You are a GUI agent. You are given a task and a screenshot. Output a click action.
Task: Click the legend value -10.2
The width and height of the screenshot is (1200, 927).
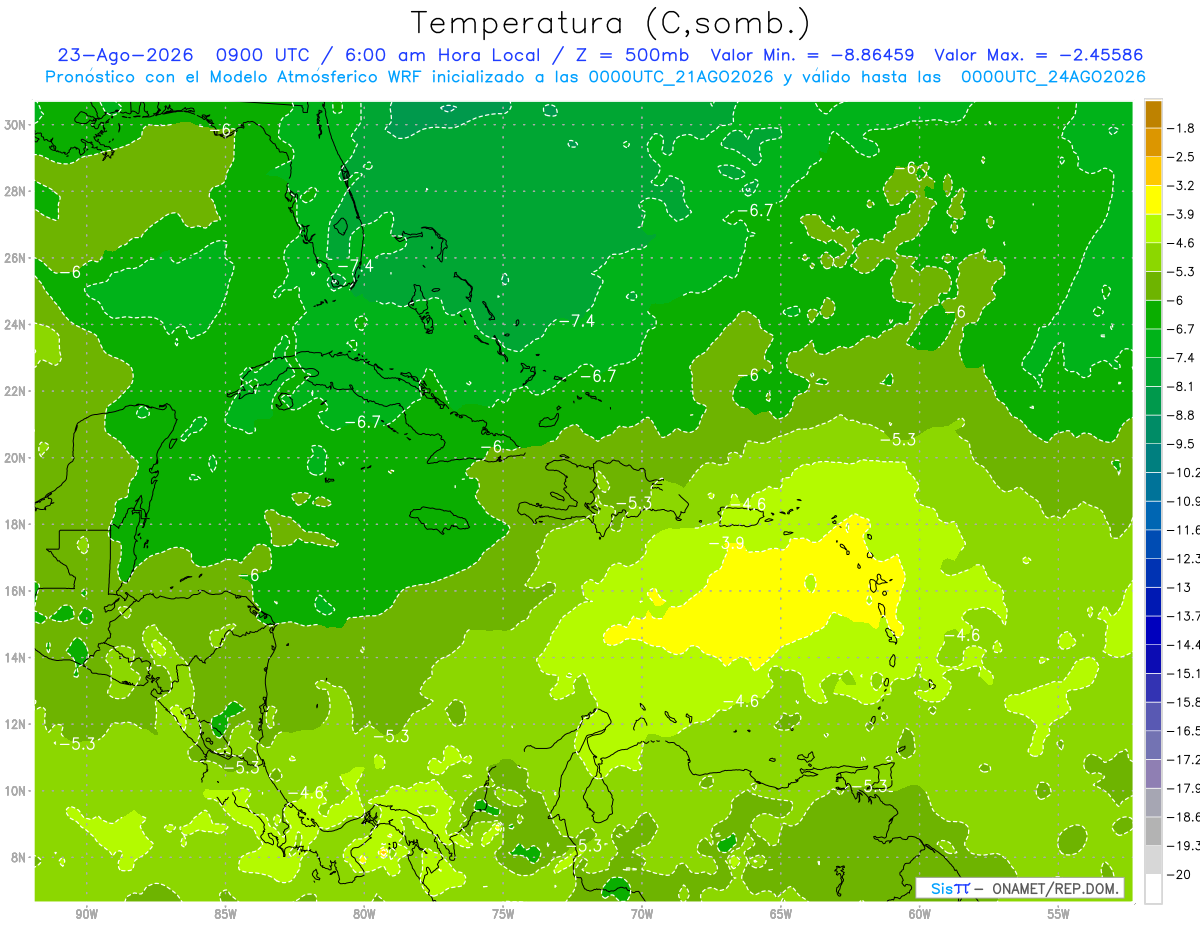click(x=1184, y=472)
